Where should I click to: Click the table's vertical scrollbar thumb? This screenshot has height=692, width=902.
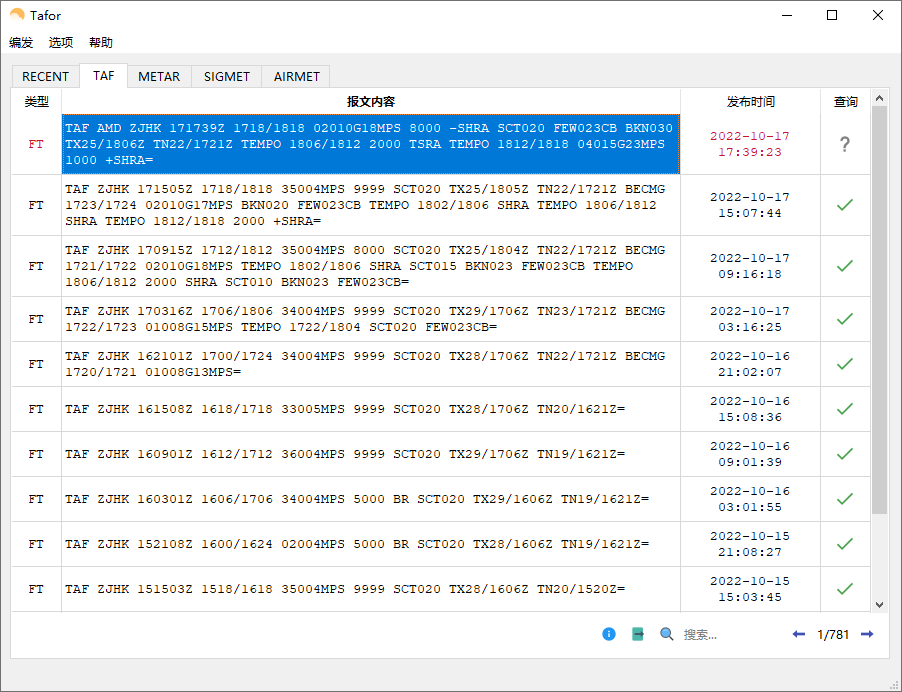(879, 309)
